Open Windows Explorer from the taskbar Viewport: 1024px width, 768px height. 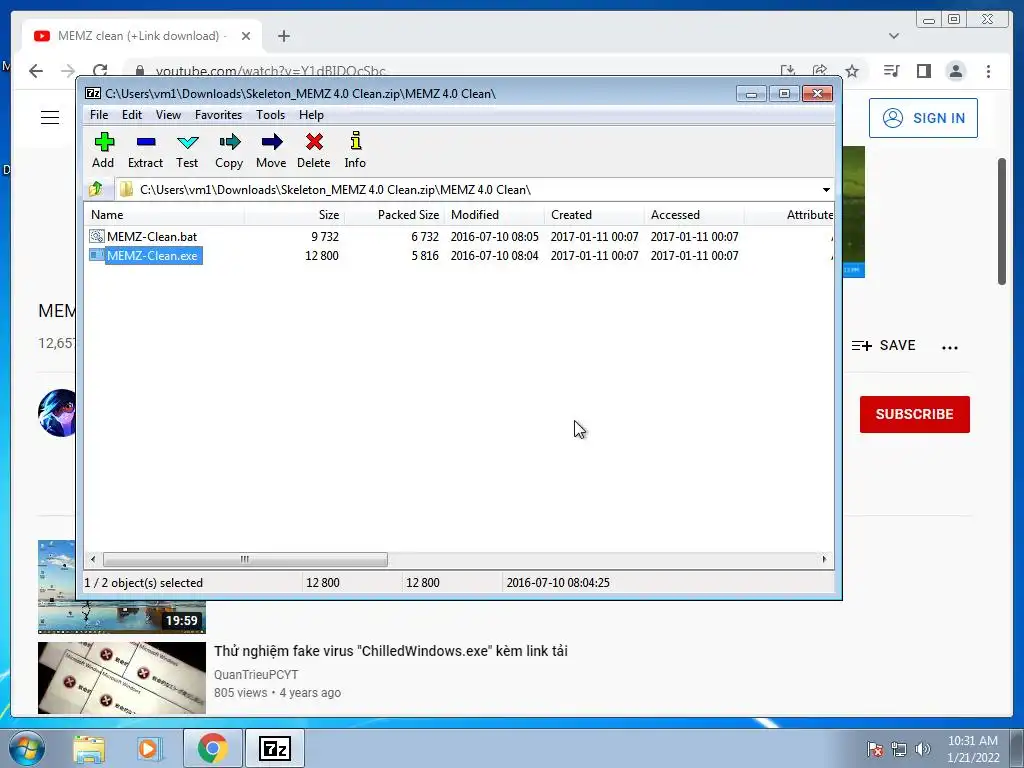pos(89,749)
